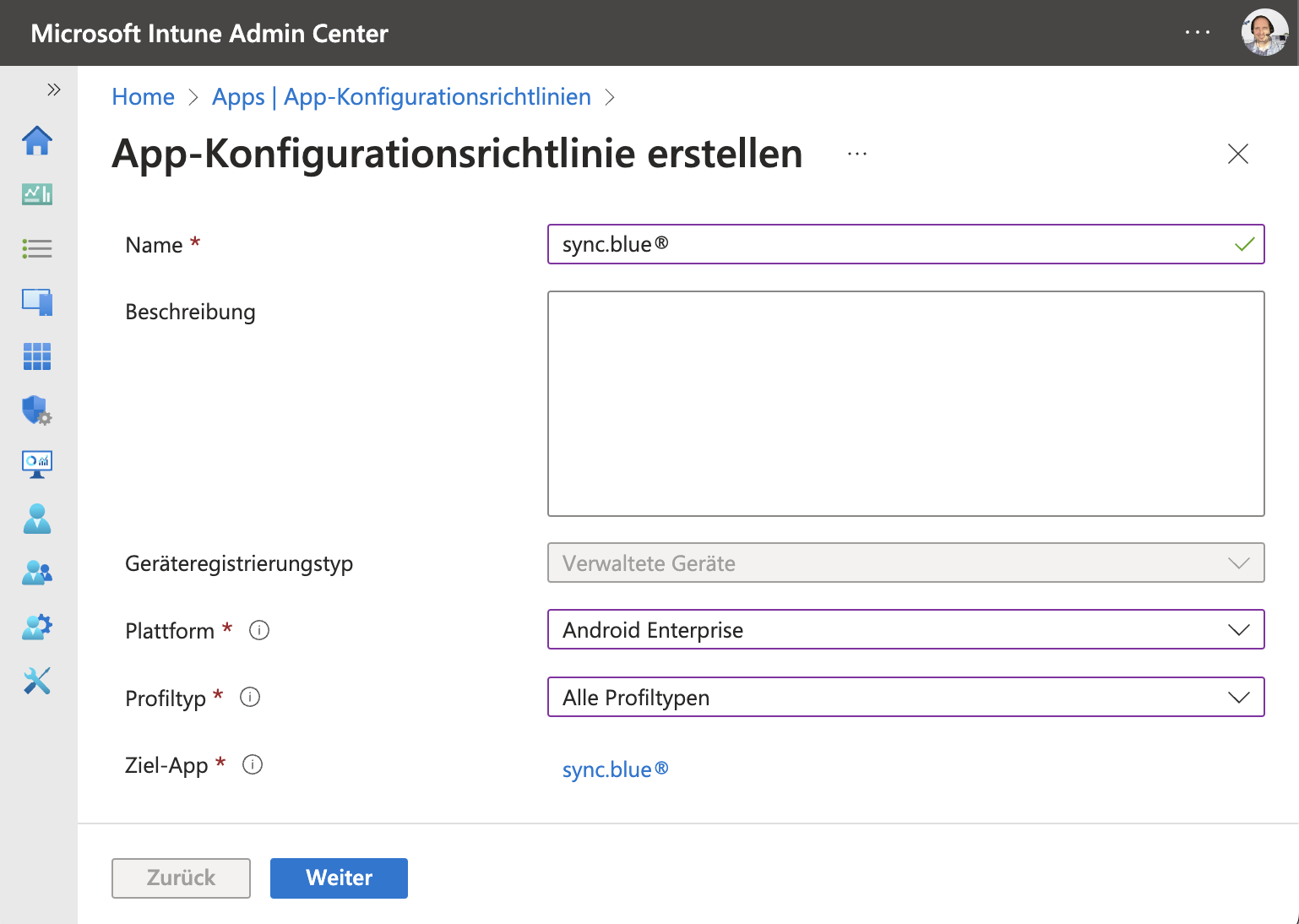
Task: Click the Zurück button
Action: pyautogui.click(x=181, y=878)
